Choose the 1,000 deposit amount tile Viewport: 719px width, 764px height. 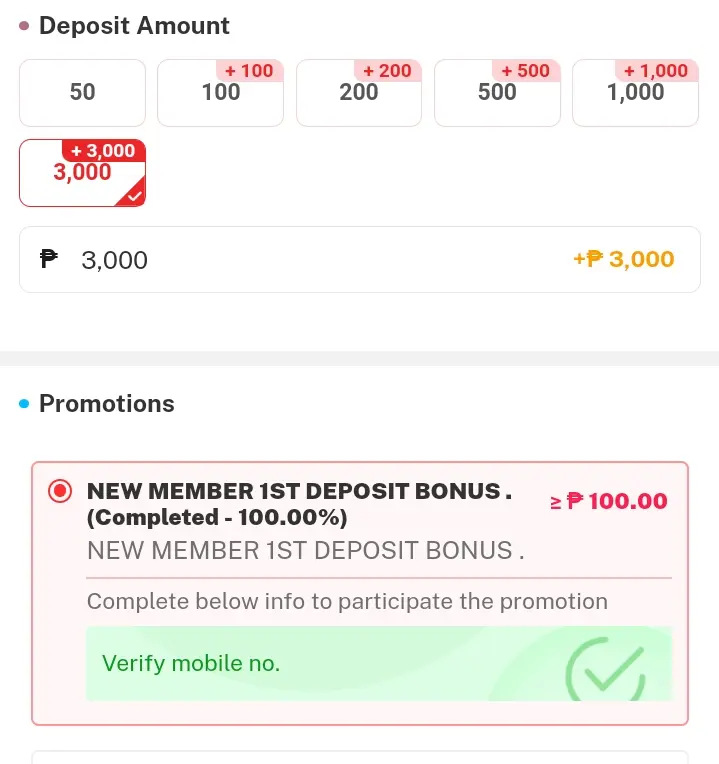tap(635, 93)
